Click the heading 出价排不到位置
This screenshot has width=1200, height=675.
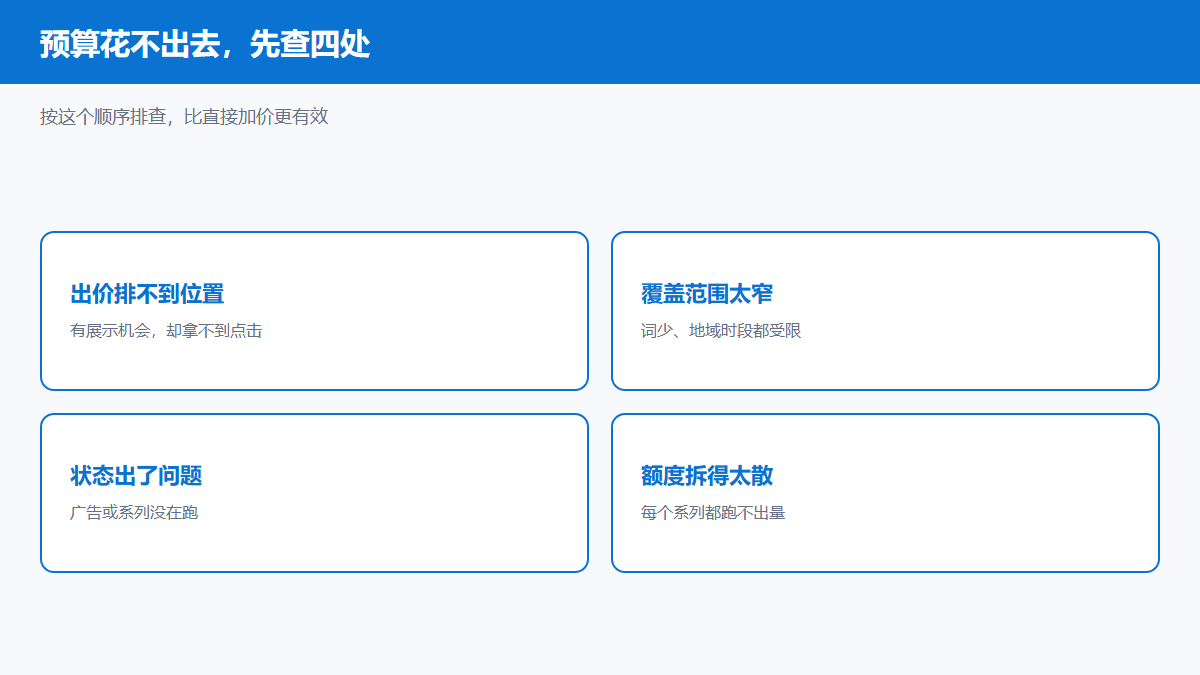[x=147, y=294]
